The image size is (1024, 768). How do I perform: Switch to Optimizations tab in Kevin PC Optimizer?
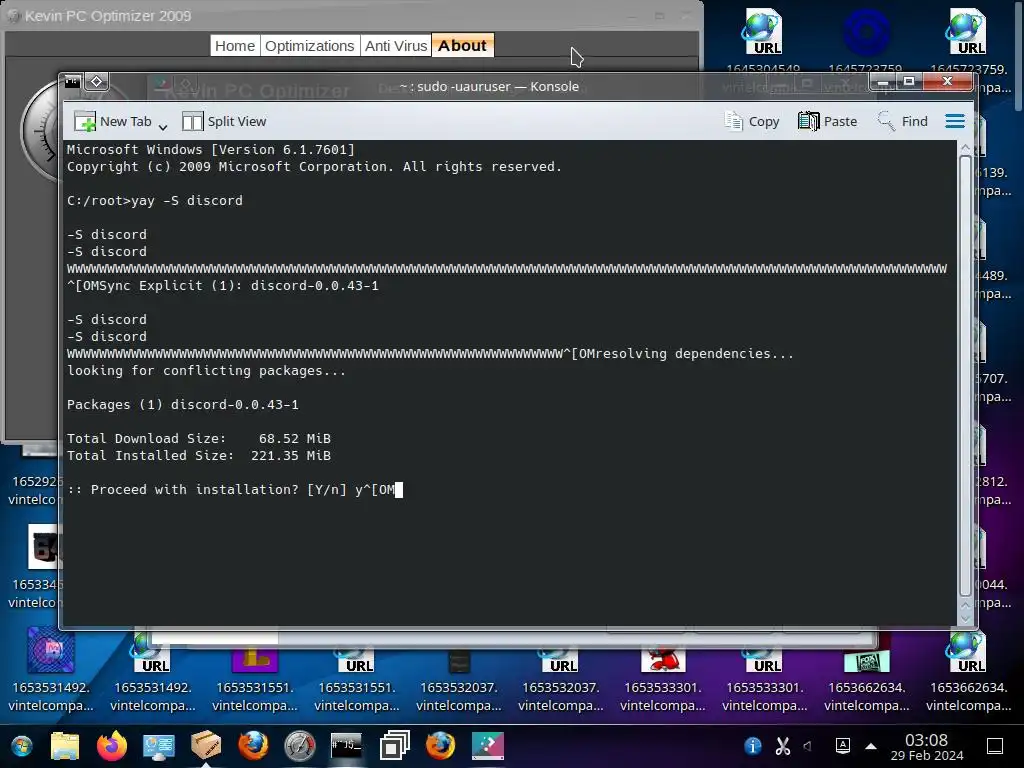click(x=310, y=46)
